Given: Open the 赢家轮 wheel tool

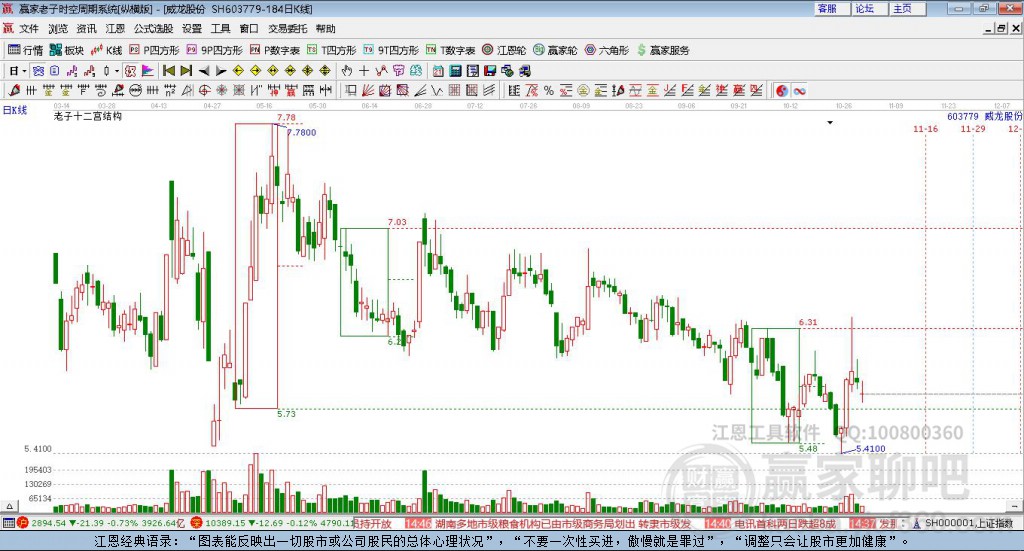Looking at the screenshot, I should 555,50.
